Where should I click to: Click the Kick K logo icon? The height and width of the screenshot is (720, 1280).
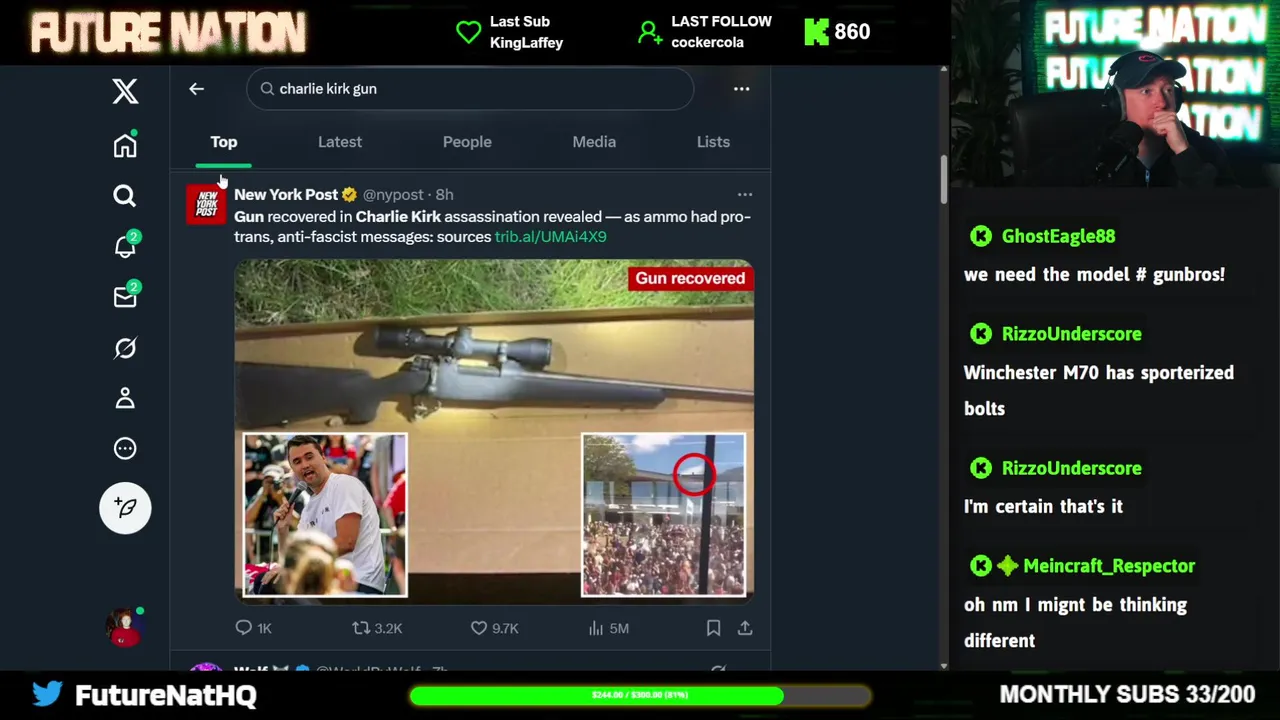coord(816,32)
